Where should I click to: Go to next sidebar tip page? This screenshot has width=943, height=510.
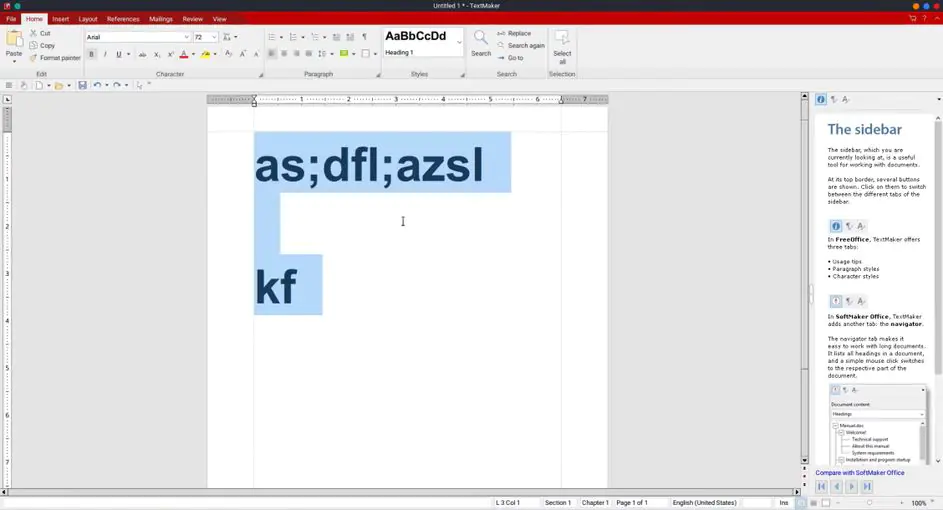[x=852, y=487]
